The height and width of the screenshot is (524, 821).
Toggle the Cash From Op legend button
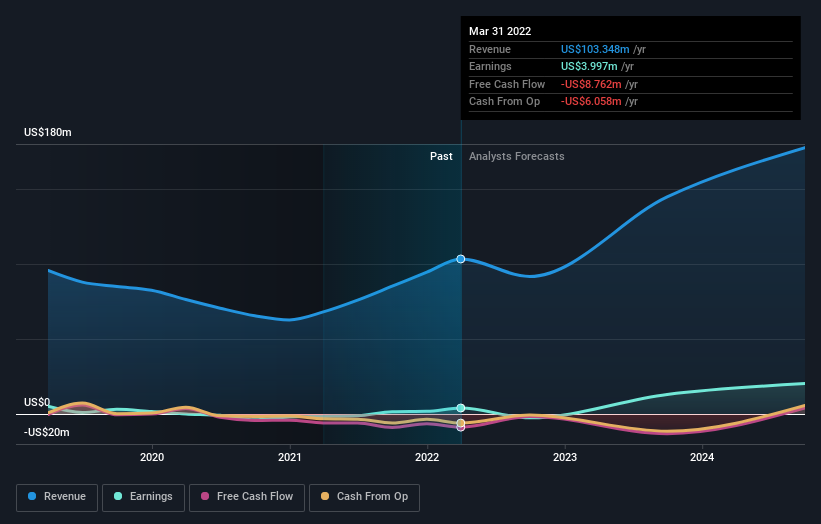point(364,497)
